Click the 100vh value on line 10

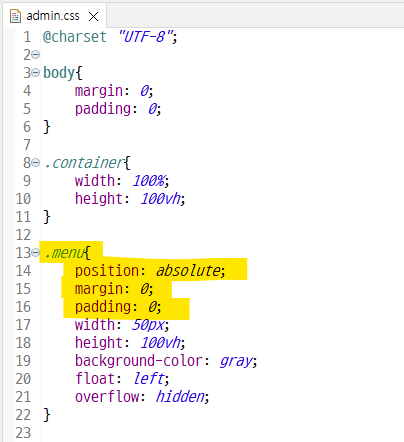point(161,199)
